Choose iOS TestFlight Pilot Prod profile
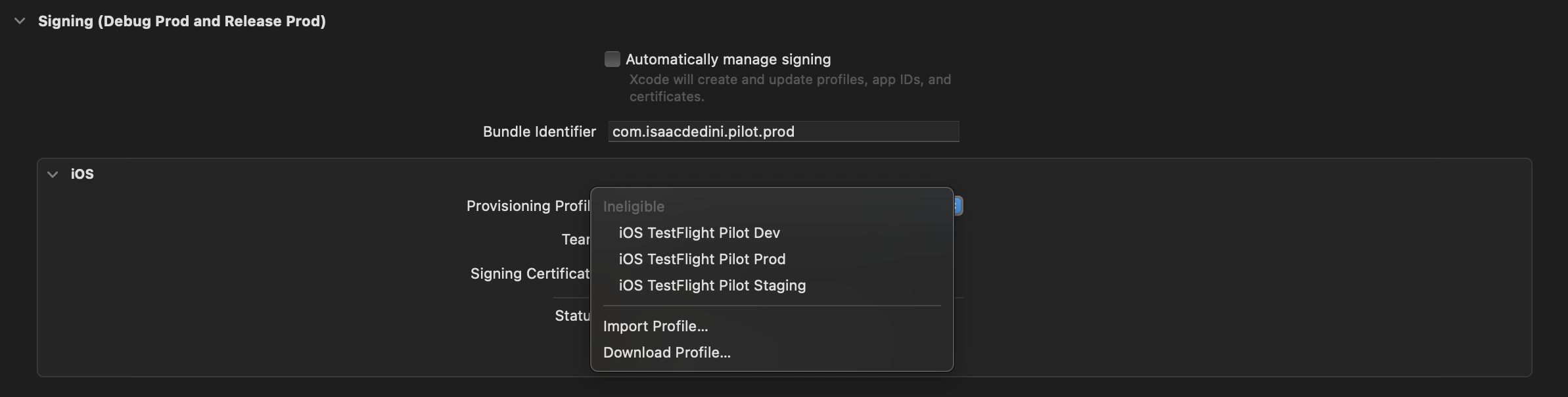The image size is (1568, 397). click(x=702, y=259)
